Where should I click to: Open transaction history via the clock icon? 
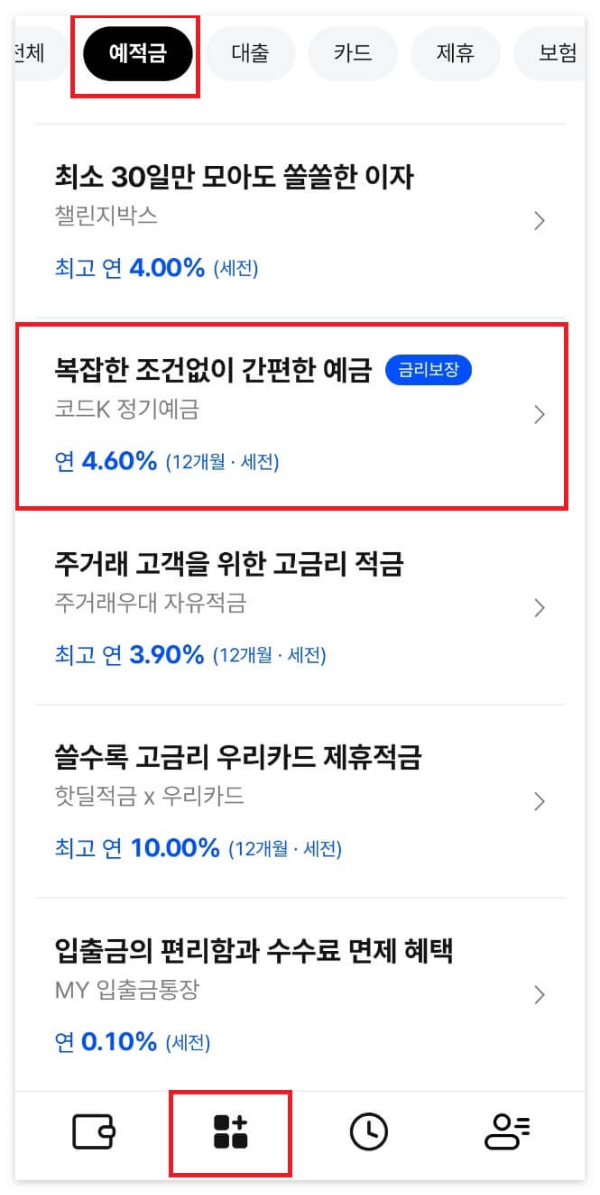368,1133
